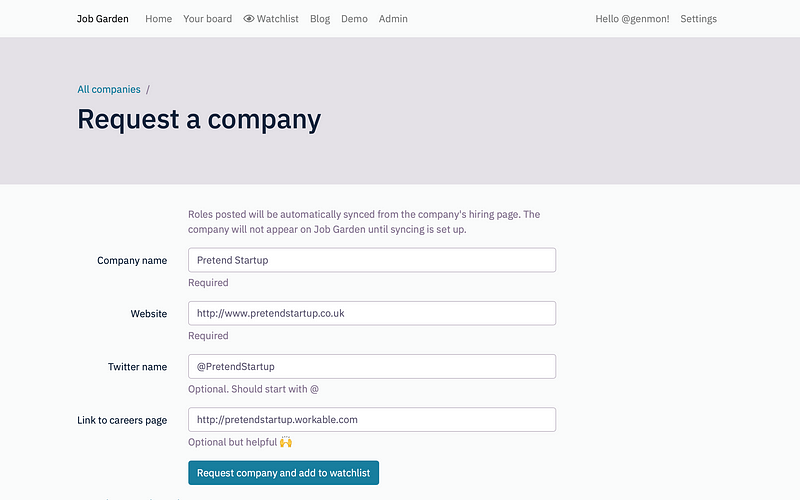Screen dimensions: 800x500
Task: Focus the Company name input field
Action: click(372, 260)
